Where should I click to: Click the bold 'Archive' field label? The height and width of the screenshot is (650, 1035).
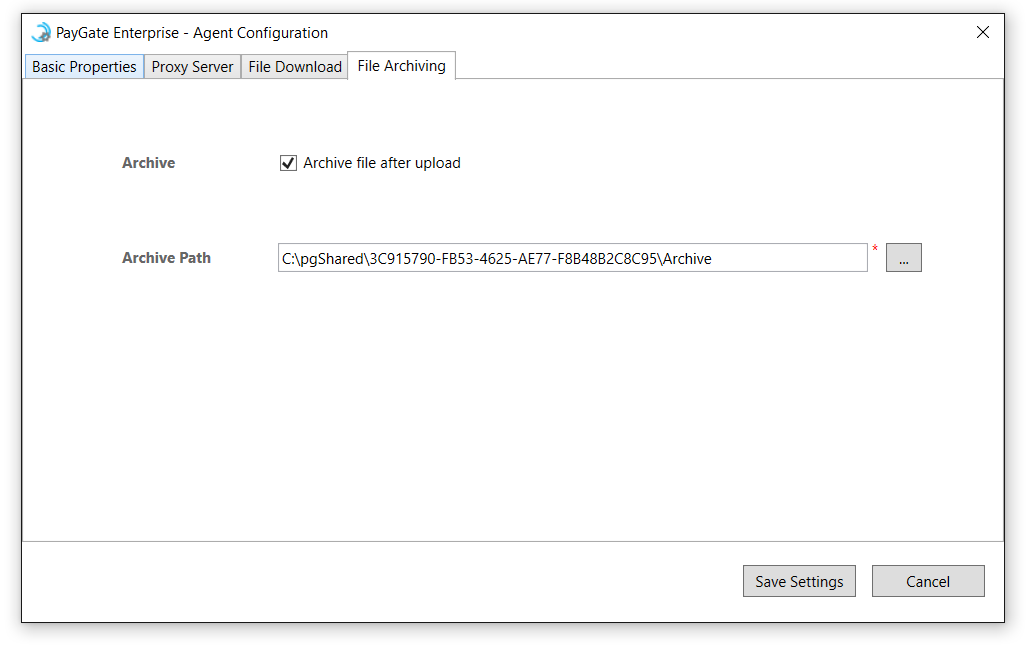coord(149,163)
